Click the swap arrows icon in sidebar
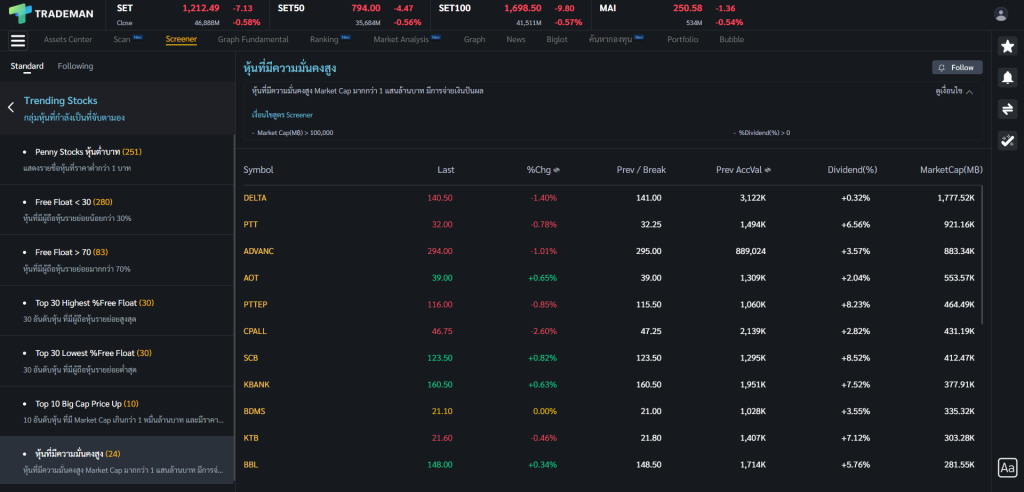Image resolution: width=1024 pixels, height=492 pixels. [1007, 109]
